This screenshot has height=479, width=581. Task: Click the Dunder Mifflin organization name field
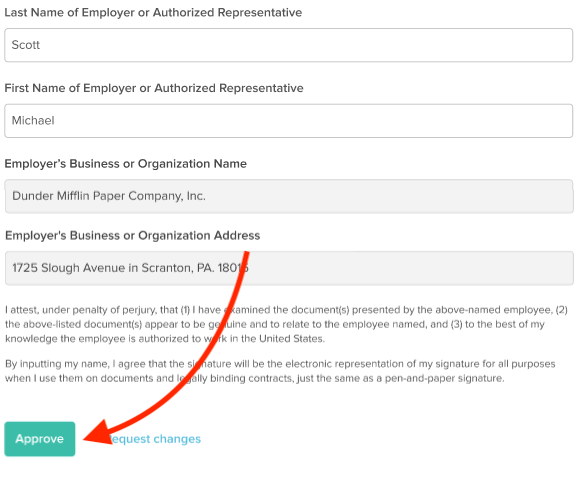[x=289, y=196]
